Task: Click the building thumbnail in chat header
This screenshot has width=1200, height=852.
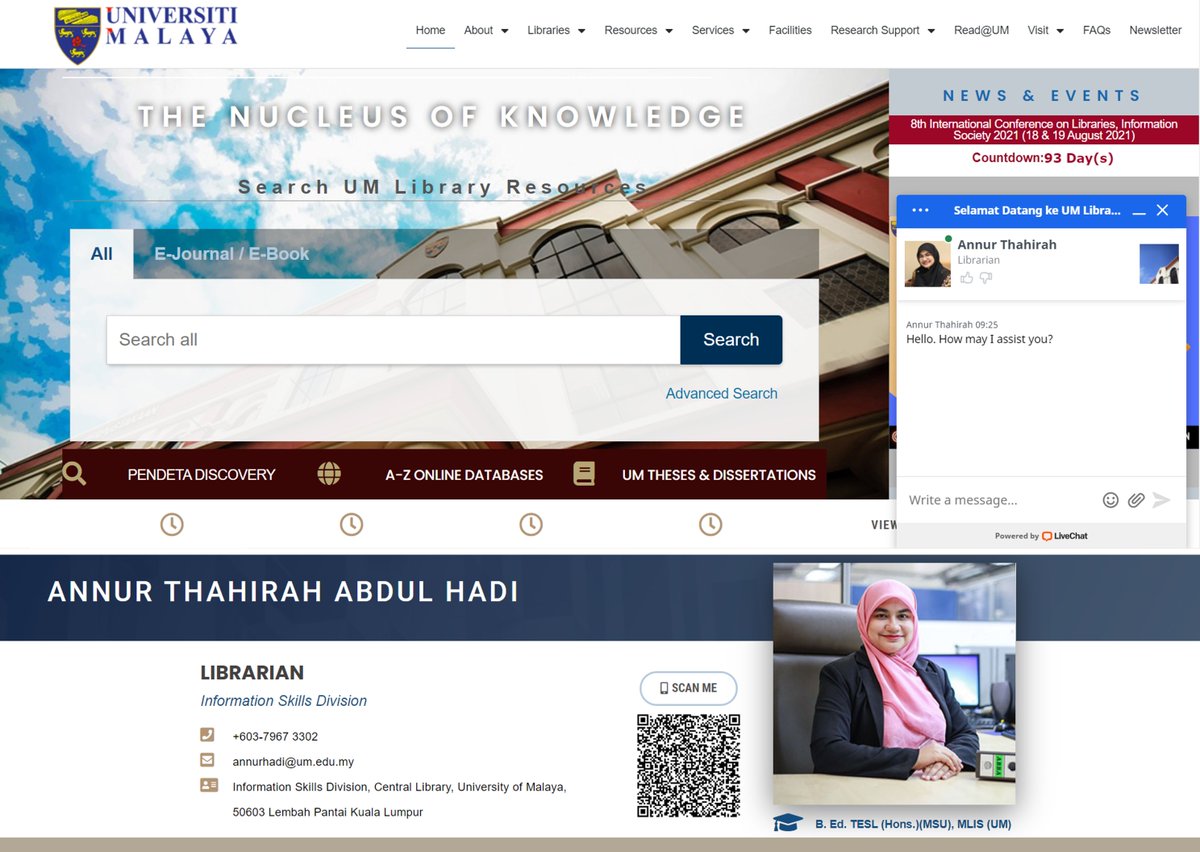Action: (x=1159, y=264)
